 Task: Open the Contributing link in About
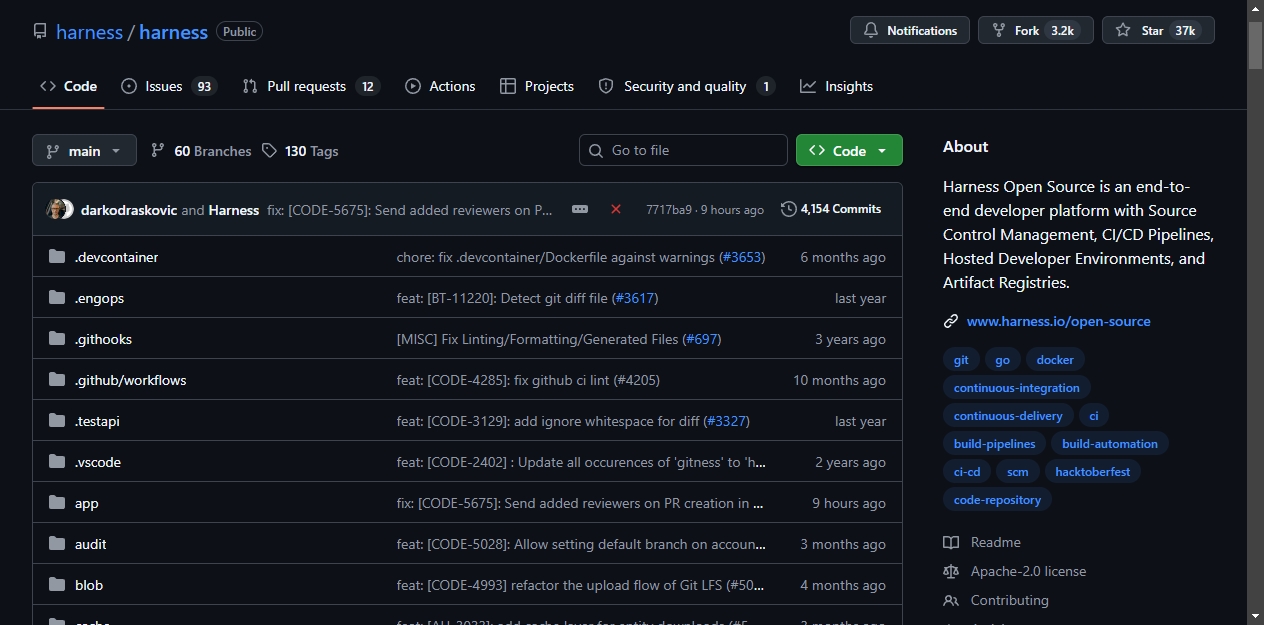pos(996,600)
